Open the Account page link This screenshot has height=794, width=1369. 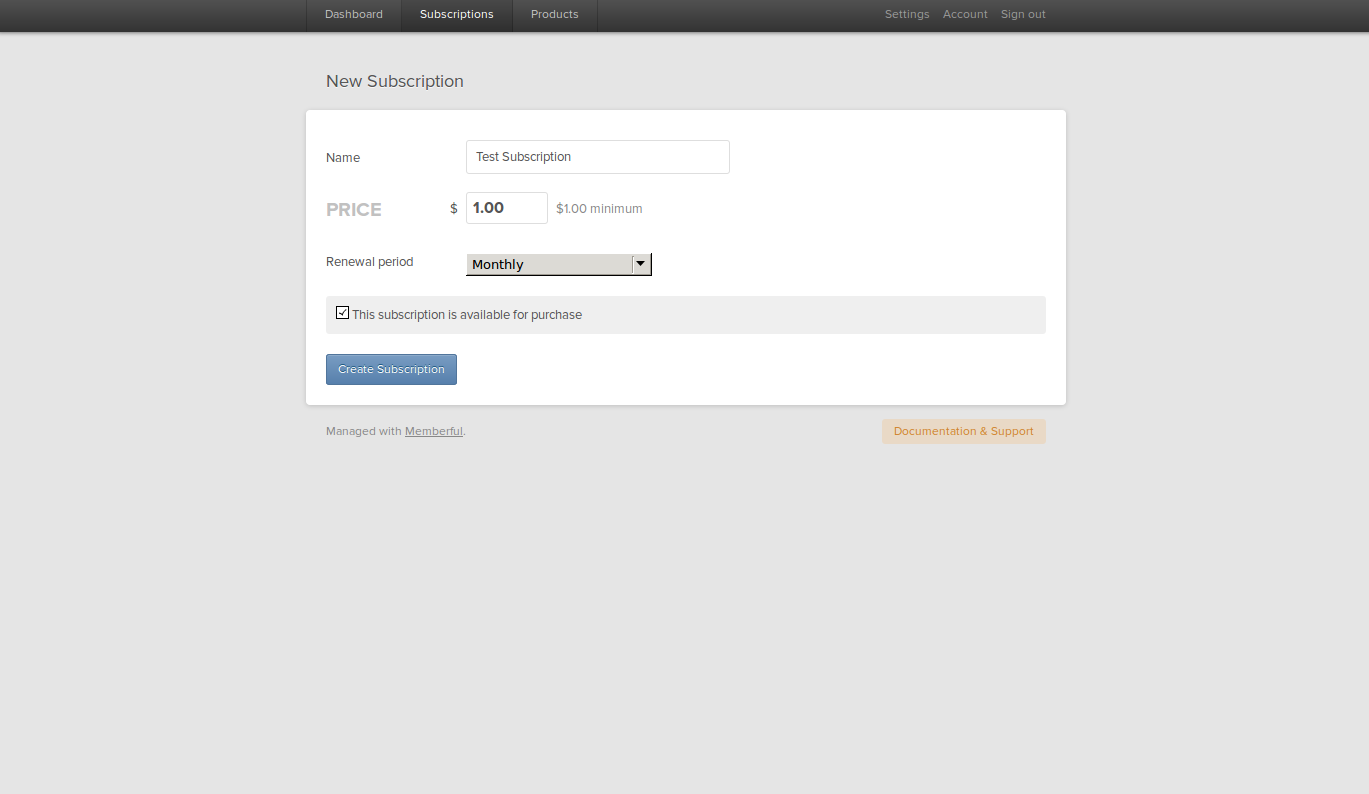pyautogui.click(x=965, y=15)
